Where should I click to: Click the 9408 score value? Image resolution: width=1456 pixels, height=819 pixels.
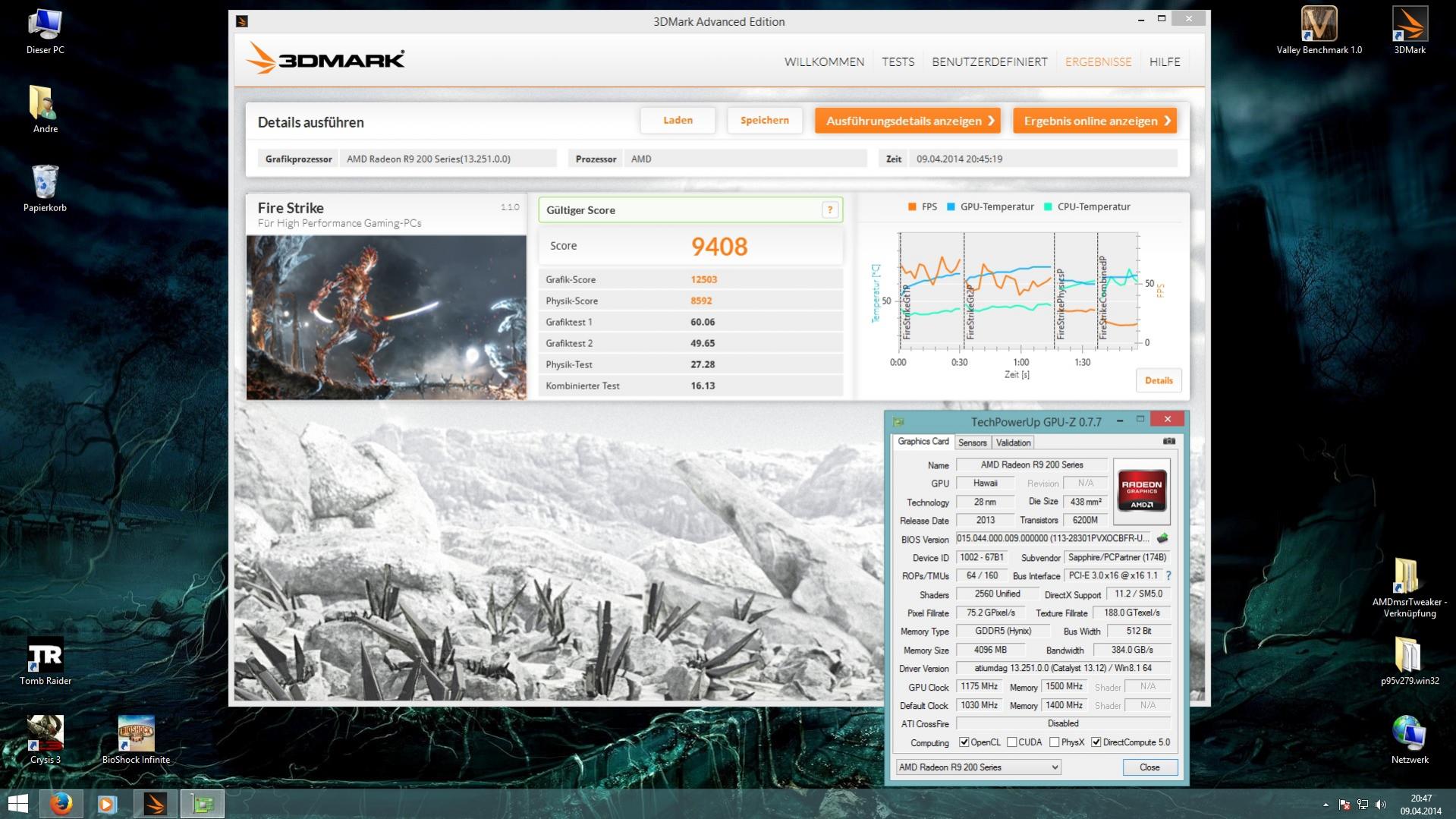(x=719, y=246)
